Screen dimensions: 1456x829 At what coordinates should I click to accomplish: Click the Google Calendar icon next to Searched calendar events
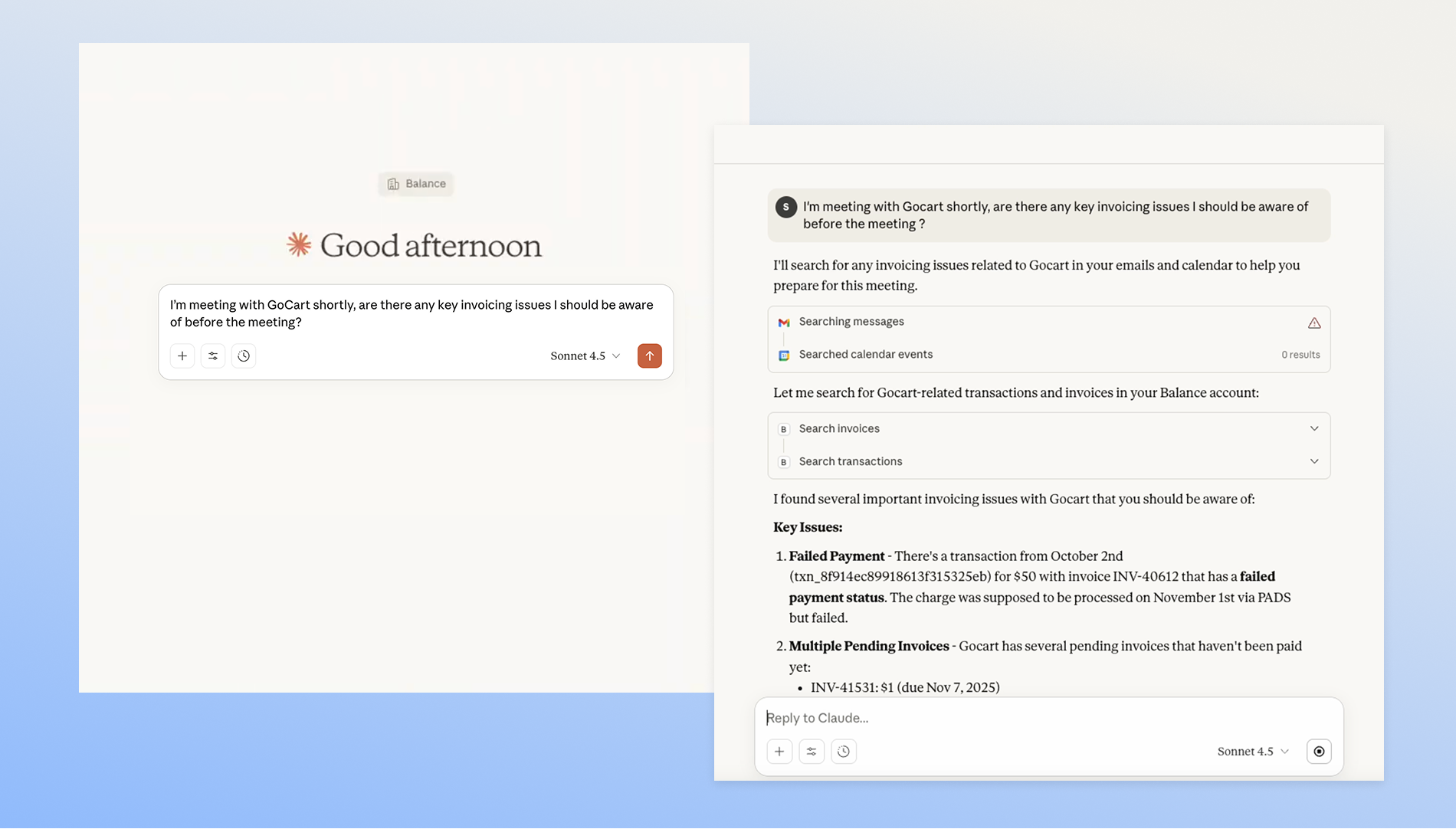[x=784, y=355]
